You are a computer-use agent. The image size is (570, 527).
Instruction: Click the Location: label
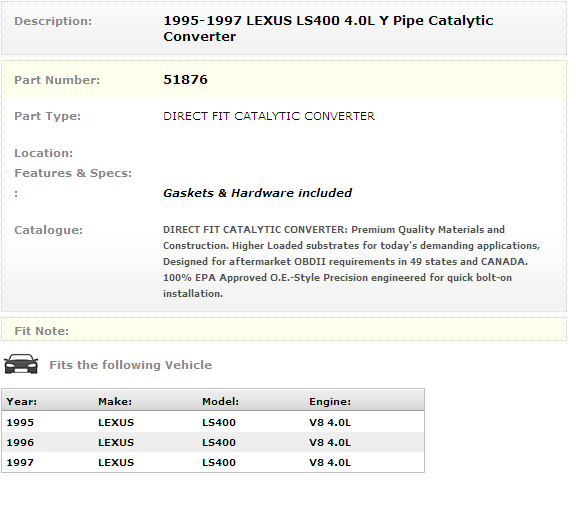[x=44, y=153]
